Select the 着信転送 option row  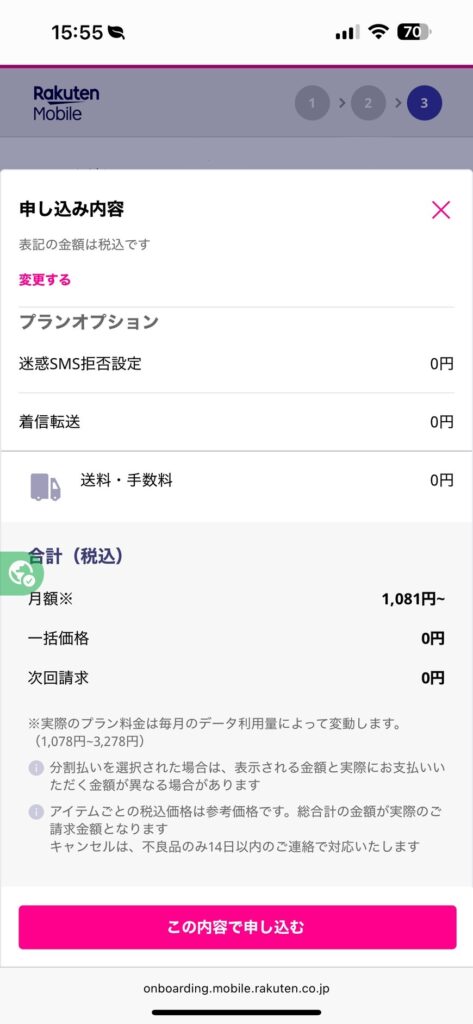click(236, 422)
